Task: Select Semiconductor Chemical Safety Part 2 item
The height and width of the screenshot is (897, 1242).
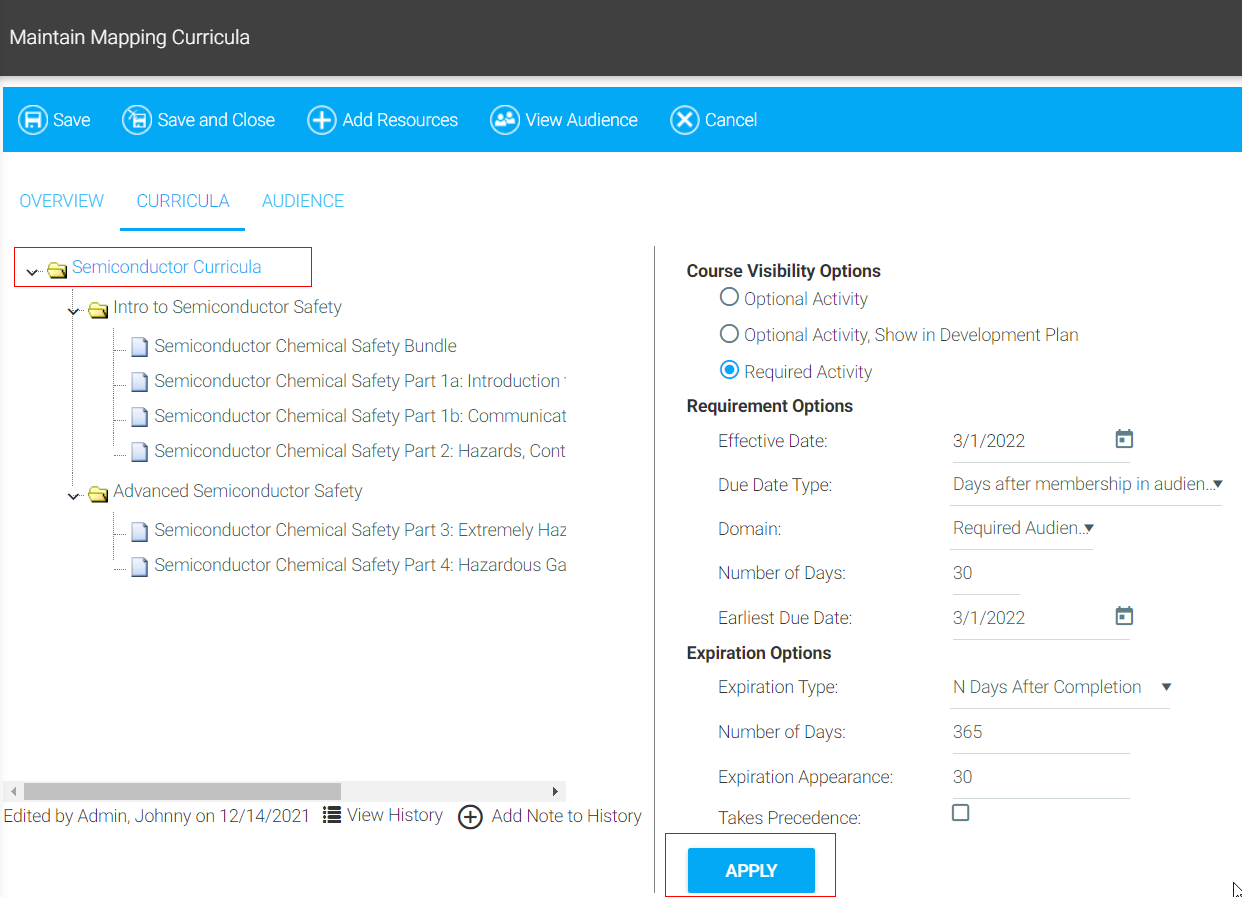Action: click(x=360, y=451)
